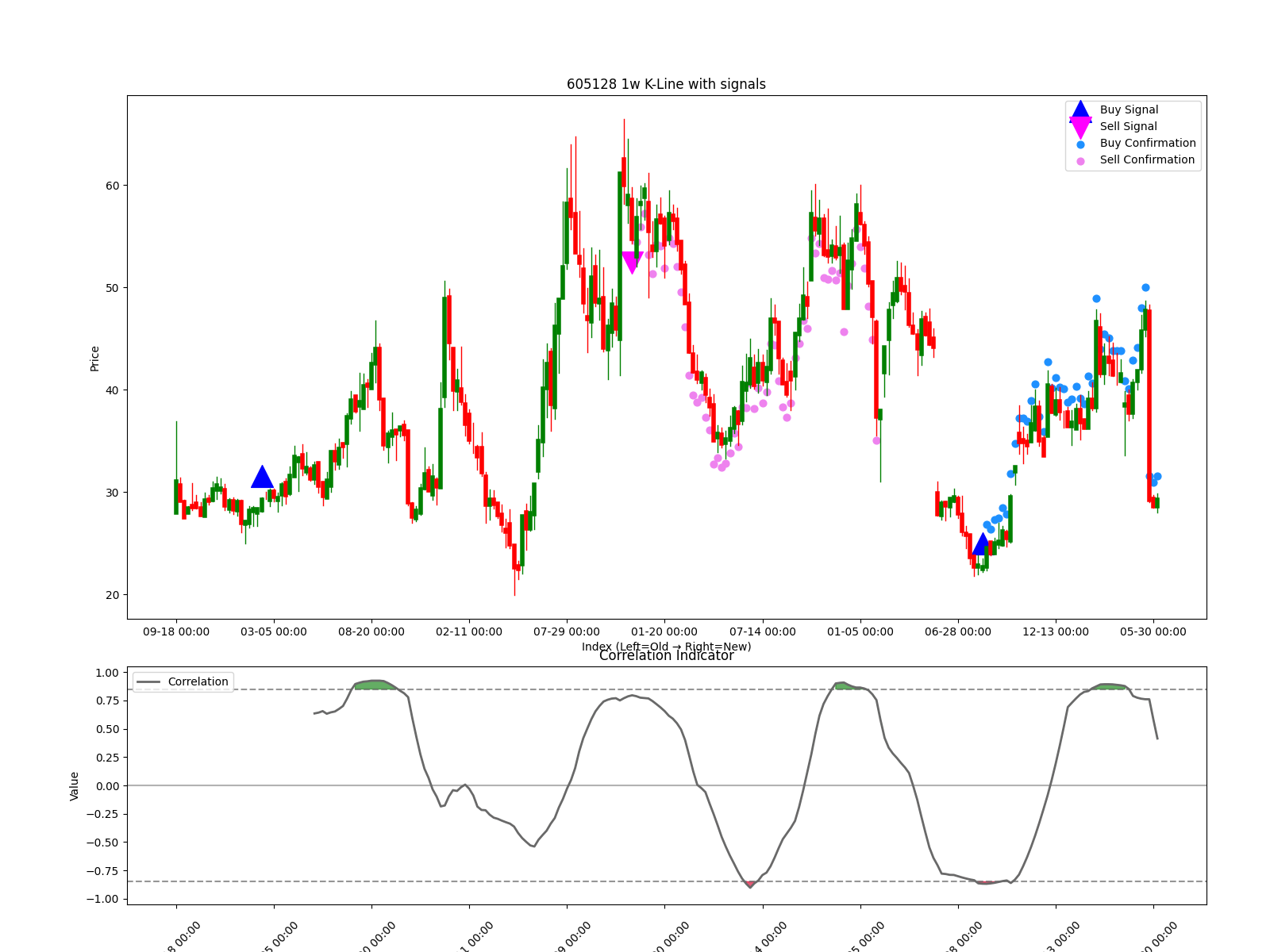Image resolution: width=1270 pixels, height=952 pixels.
Task: Click the price tick label 30
Action: point(112,493)
